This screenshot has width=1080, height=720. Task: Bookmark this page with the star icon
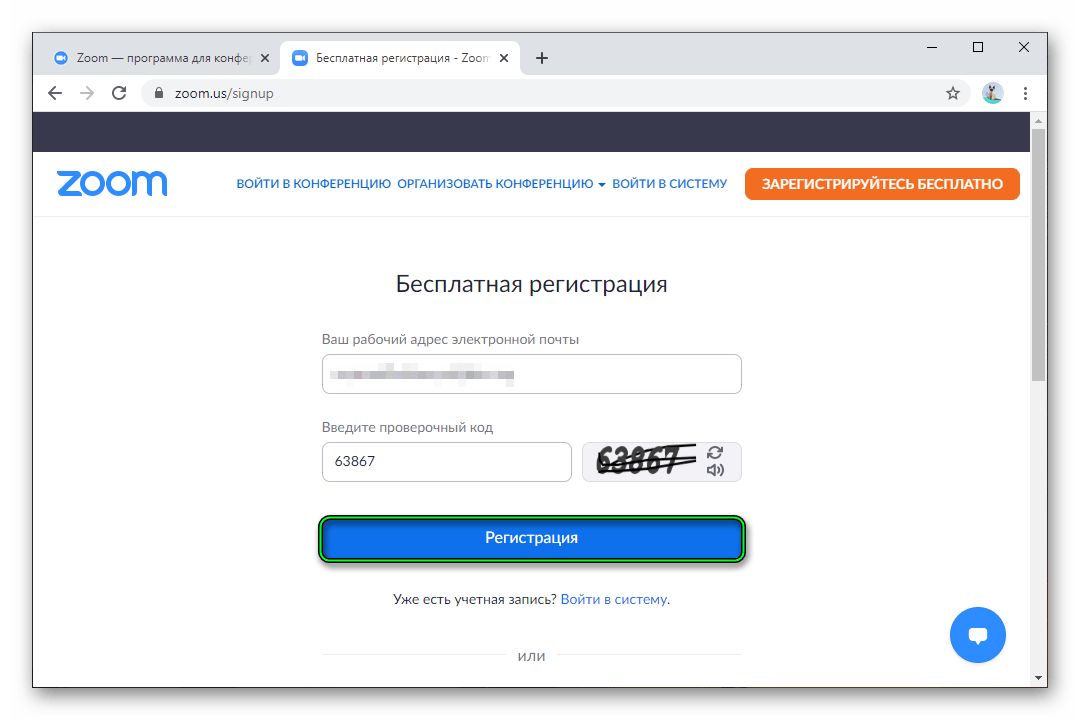point(953,93)
